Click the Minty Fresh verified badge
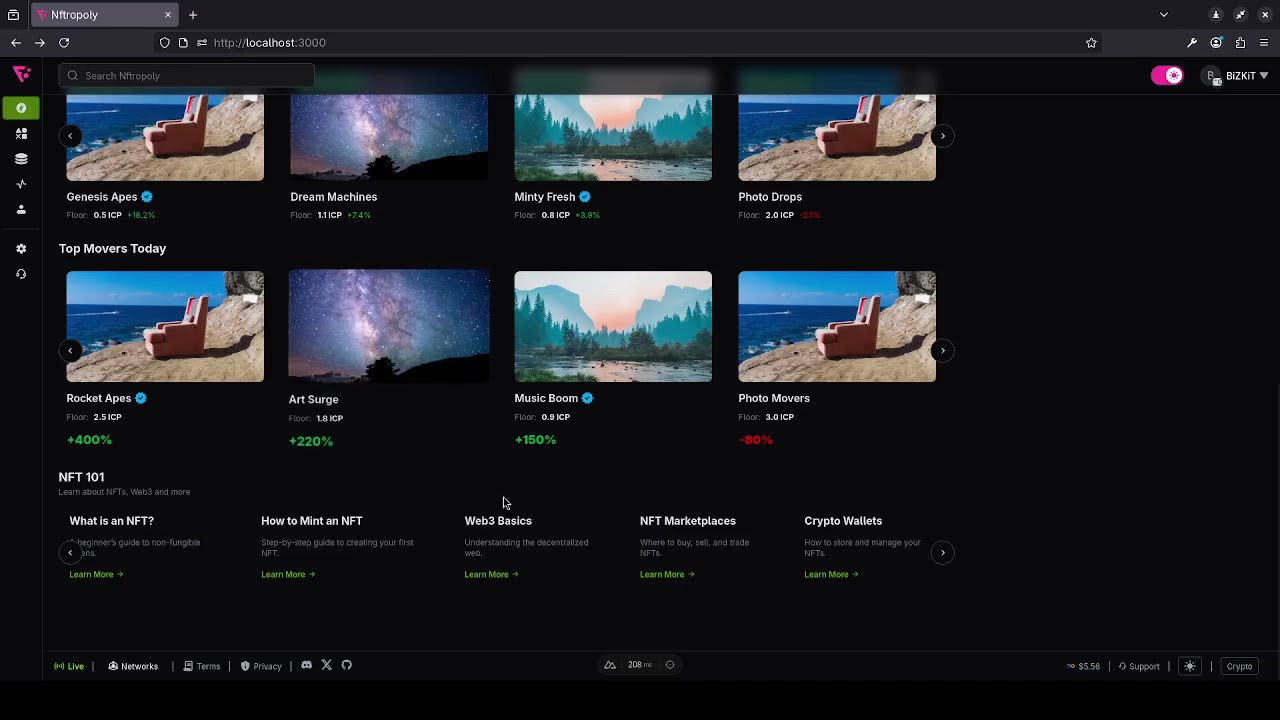This screenshot has width=1280, height=720. click(585, 197)
